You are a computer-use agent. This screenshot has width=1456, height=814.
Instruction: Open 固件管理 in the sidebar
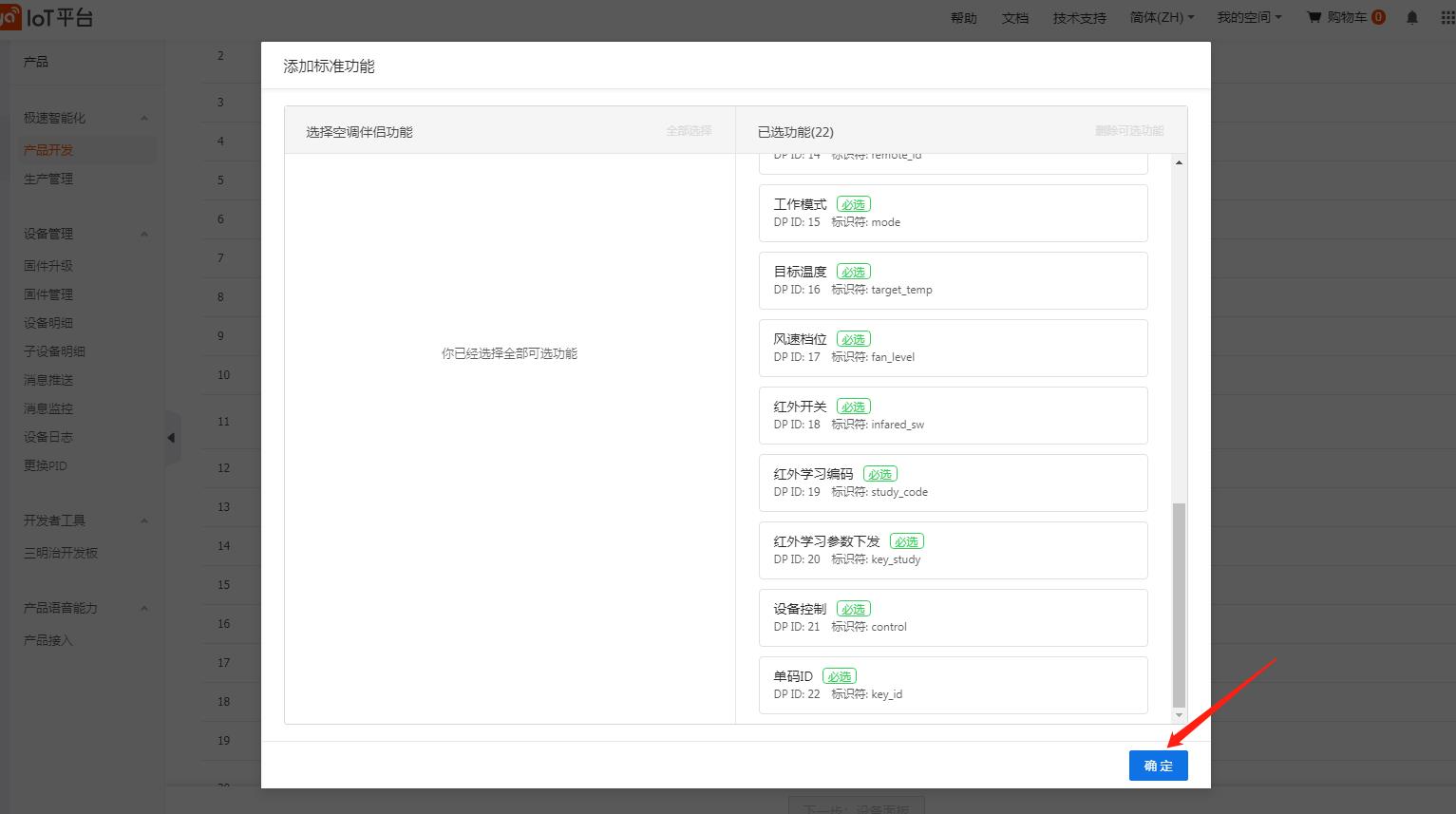tap(48, 294)
